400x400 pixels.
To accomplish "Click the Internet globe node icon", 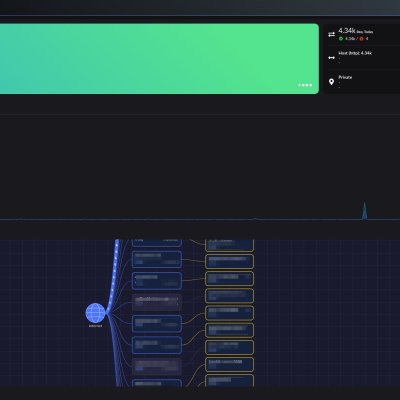I will pyautogui.click(x=95, y=313).
